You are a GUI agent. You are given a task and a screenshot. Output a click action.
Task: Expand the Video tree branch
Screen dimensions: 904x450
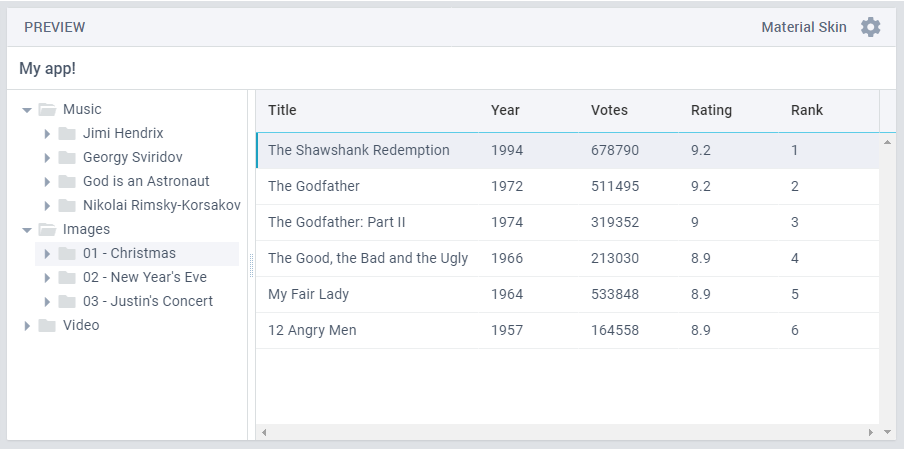[x=27, y=326]
